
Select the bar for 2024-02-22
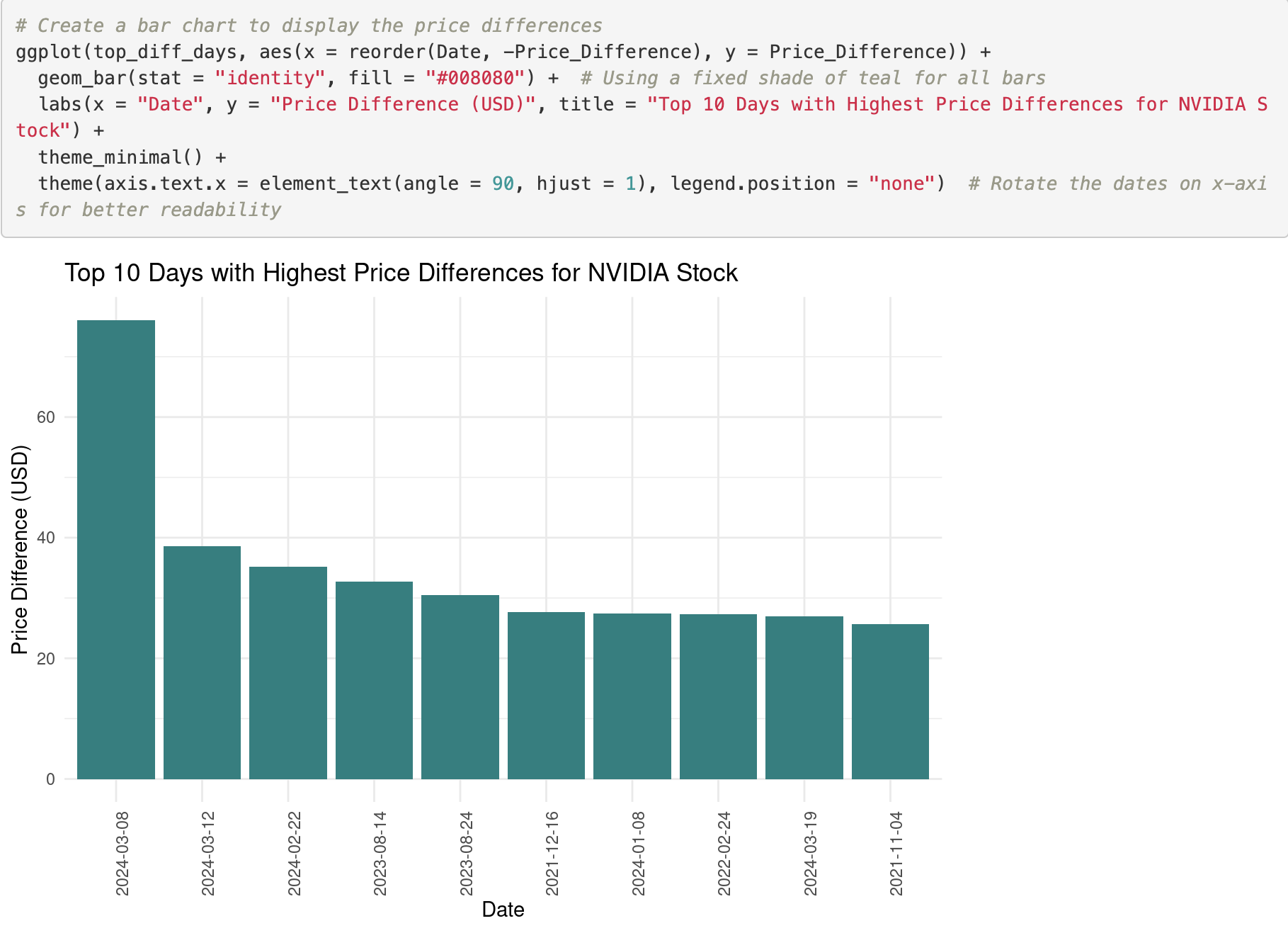click(x=287, y=673)
